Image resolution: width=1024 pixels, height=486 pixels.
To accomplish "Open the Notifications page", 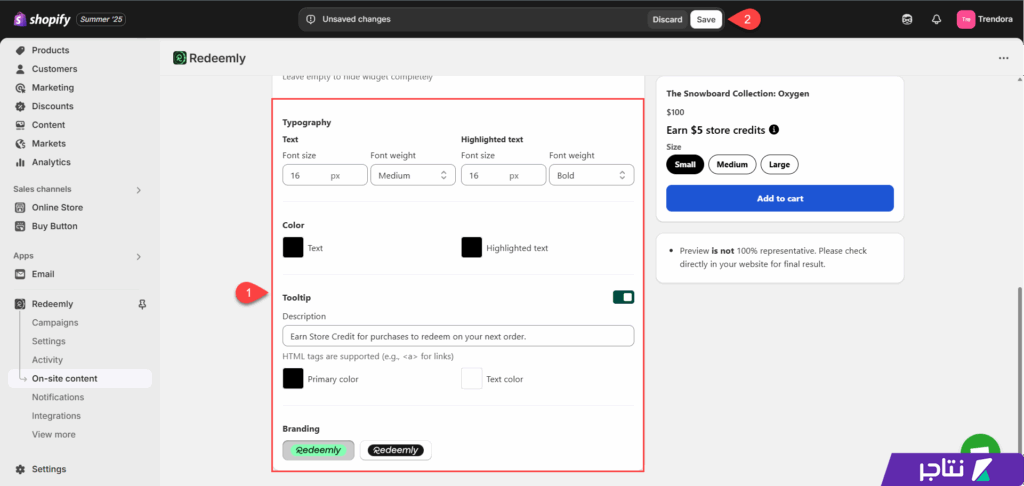I will click(57, 397).
